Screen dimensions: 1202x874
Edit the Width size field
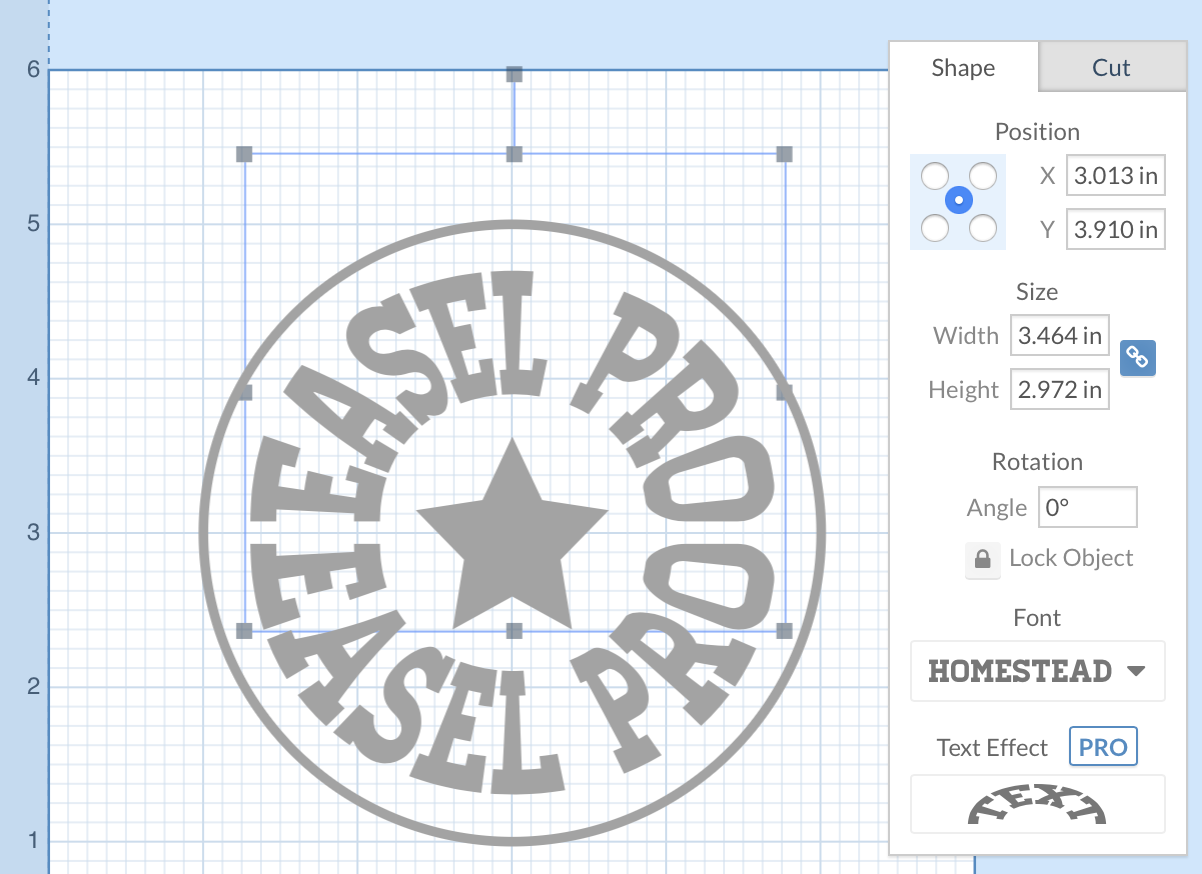(x=1060, y=336)
